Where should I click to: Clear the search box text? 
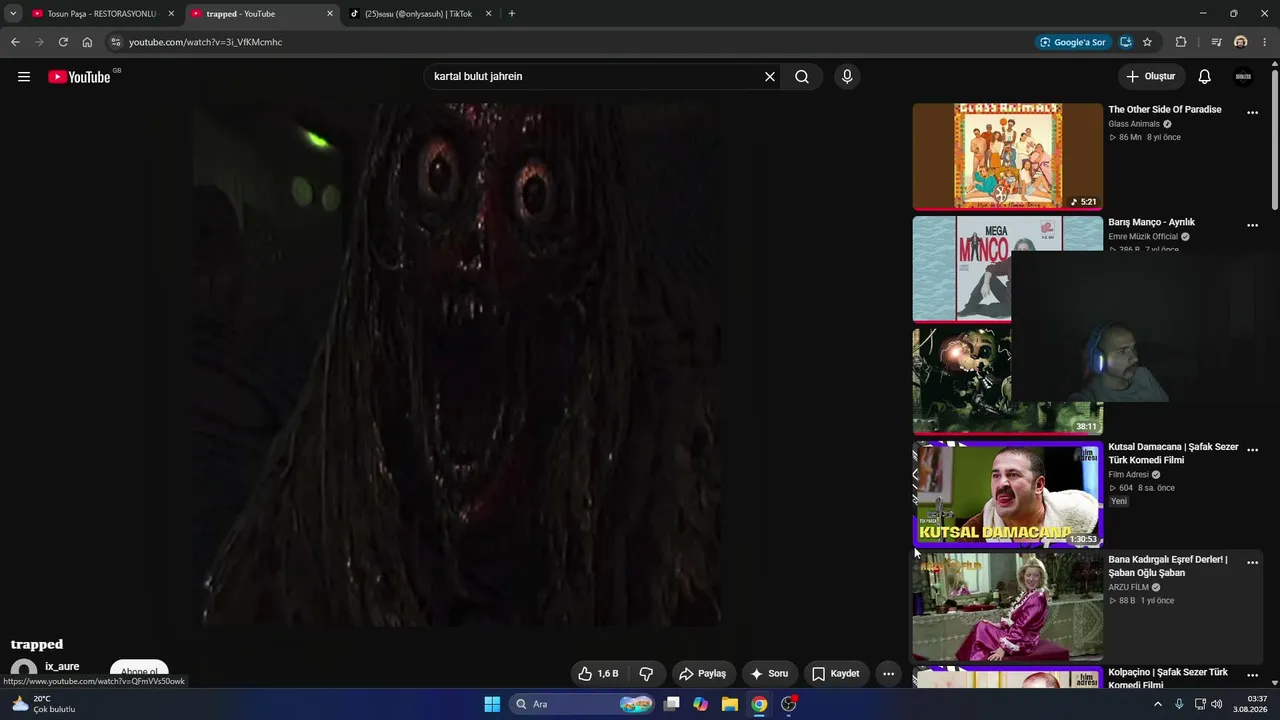[x=770, y=77]
